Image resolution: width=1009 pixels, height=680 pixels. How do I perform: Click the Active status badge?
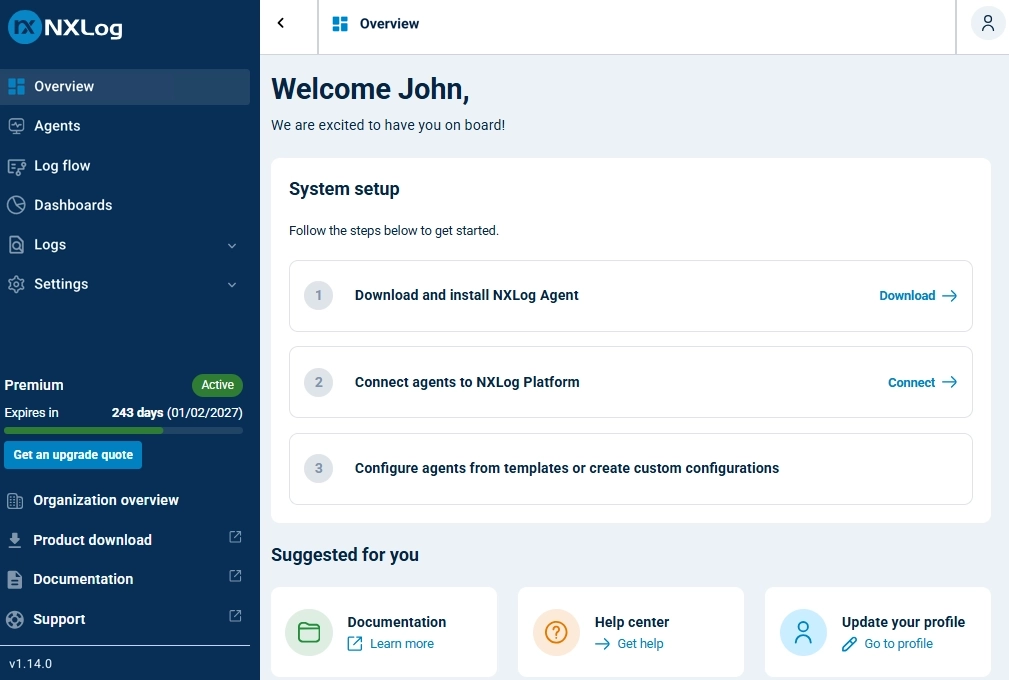[218, 385]
